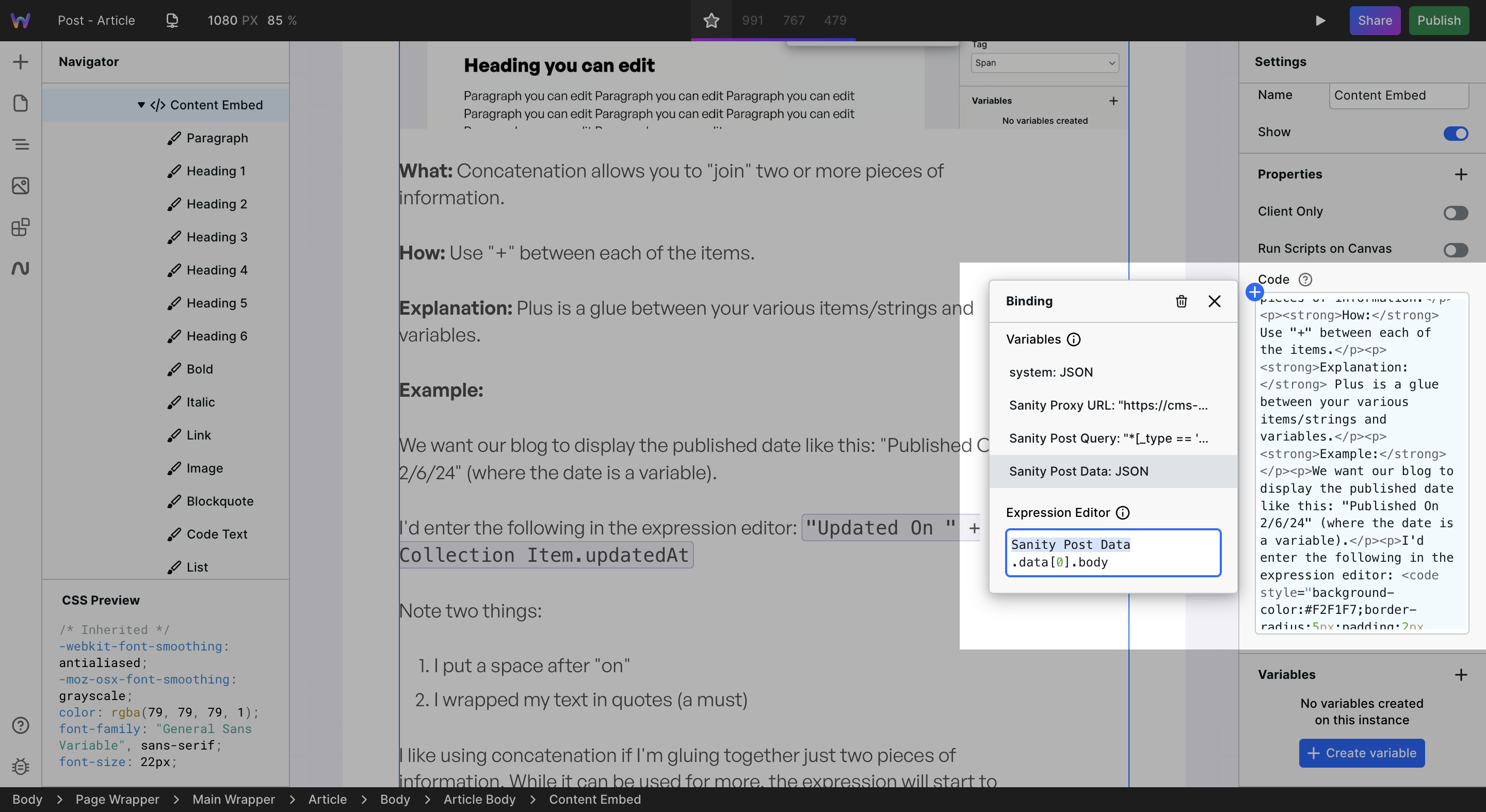Click the Variables info icon in Binding
Screen dimensions: 1486x812
1073,339
